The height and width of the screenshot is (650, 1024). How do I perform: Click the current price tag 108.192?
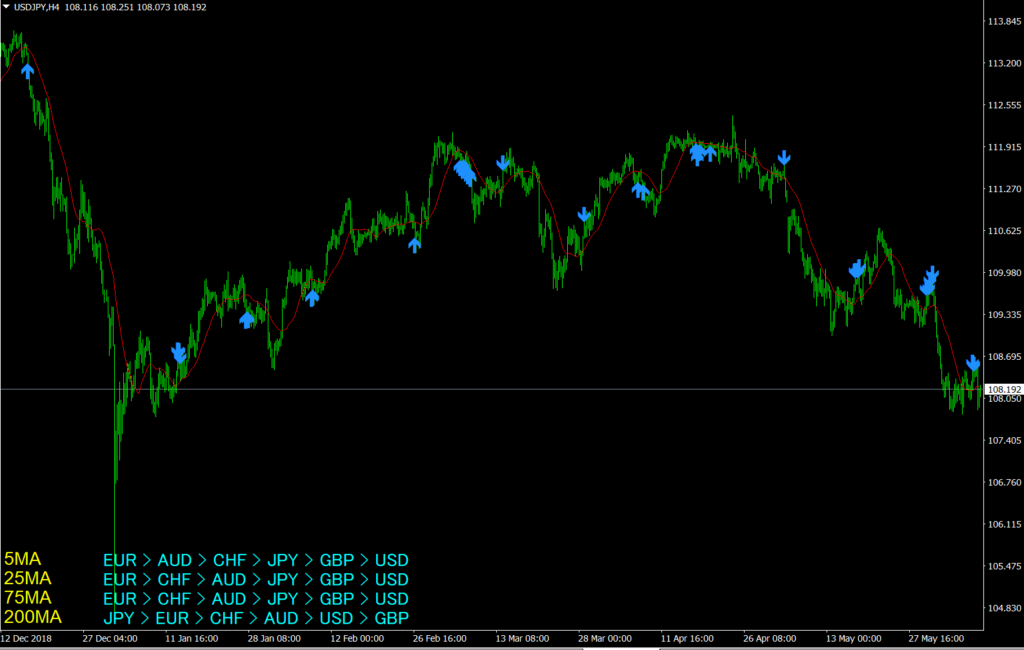tap(1002, 389)
